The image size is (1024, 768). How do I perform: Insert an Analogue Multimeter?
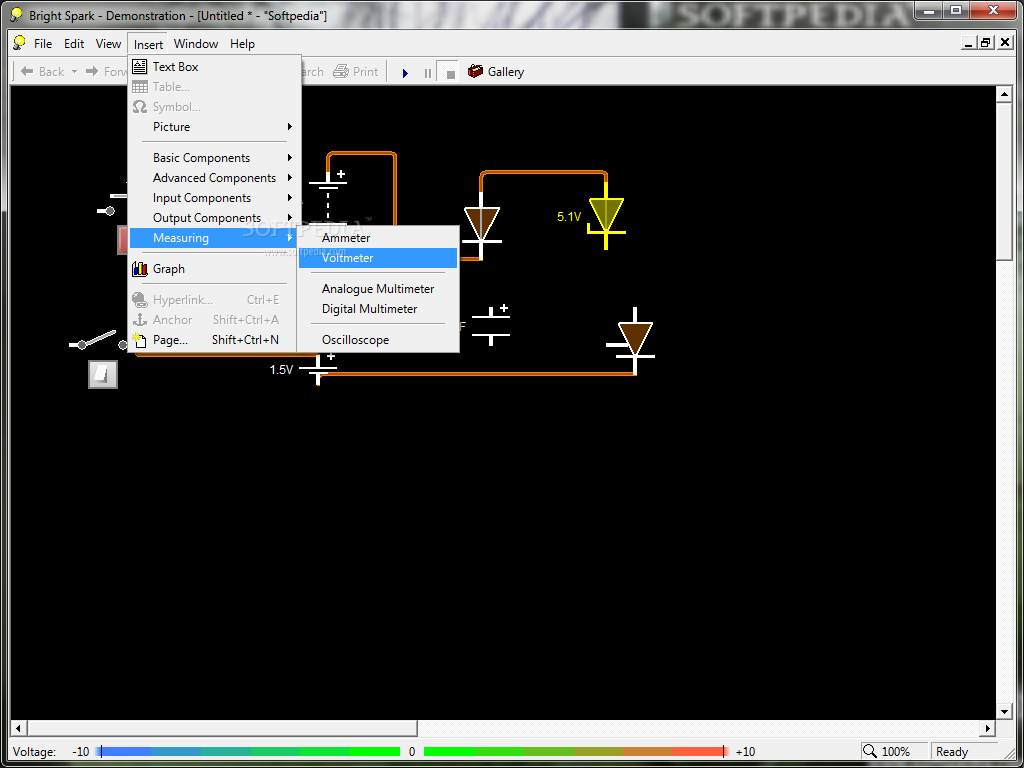click(x=379, y=289)
